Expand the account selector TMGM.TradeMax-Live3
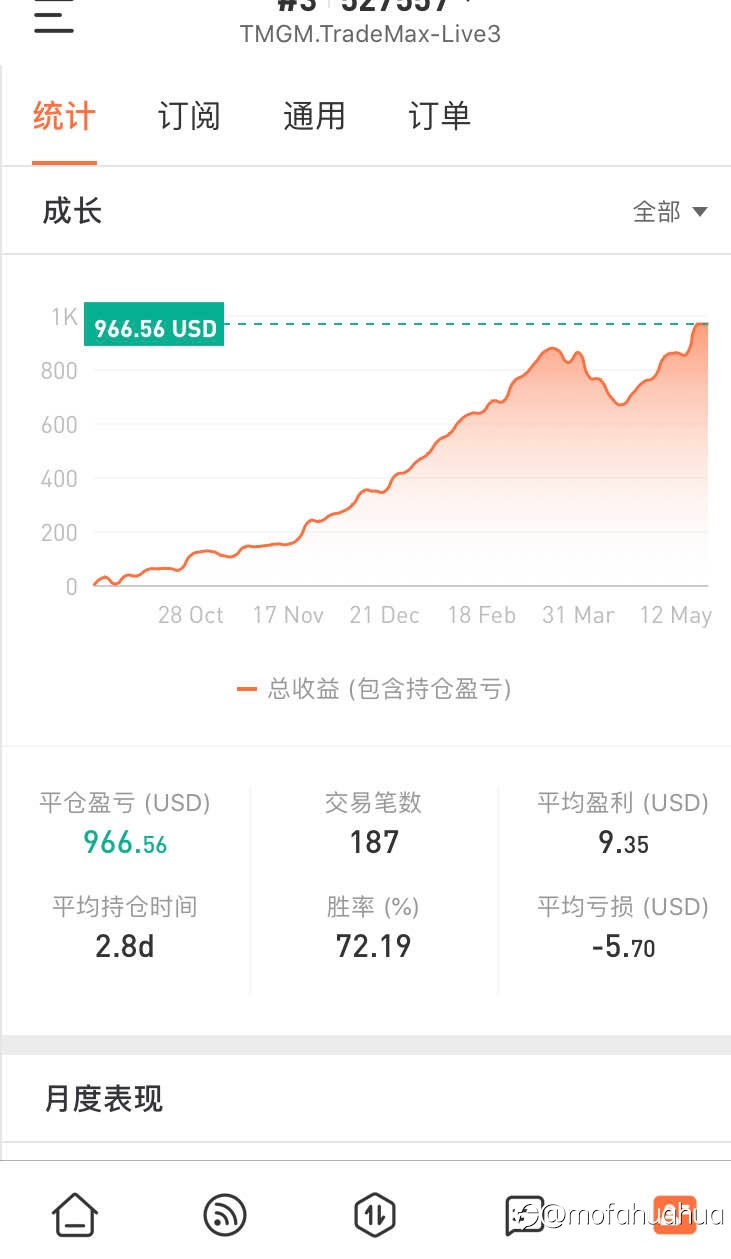Viewport: 731px width, 1259px height. click(370, 33)
